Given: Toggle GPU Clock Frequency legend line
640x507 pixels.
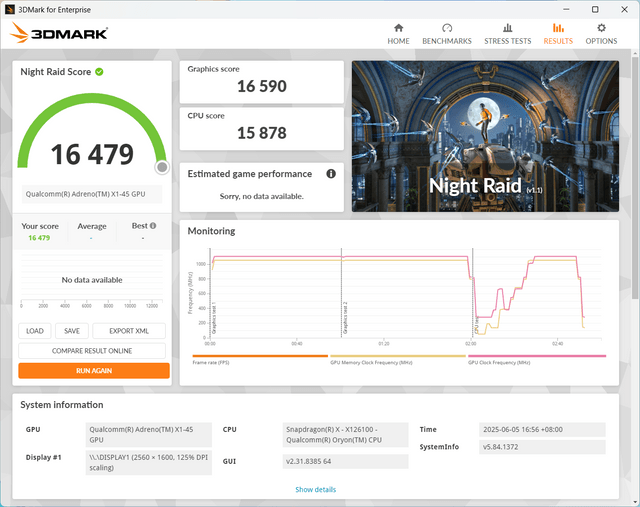Looking at the screenshot, I should (537, 356).
